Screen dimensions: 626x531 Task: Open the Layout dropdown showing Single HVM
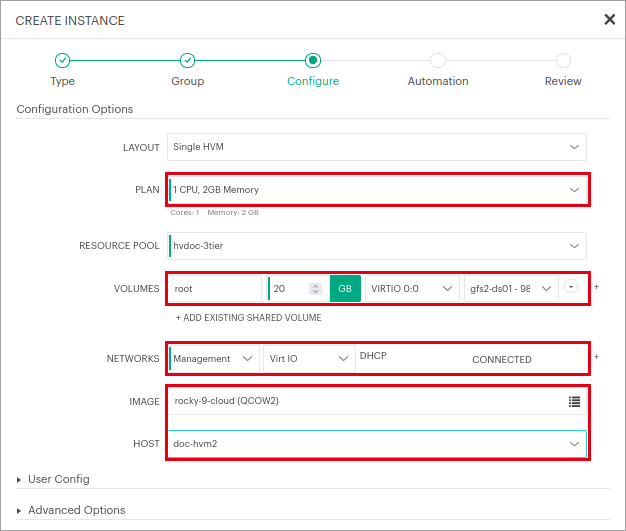pos(377,147)
